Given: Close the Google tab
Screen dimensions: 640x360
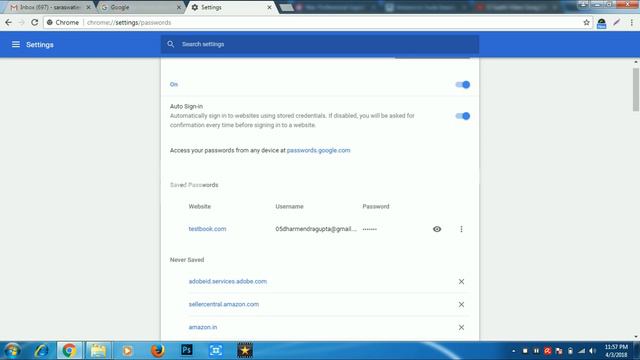Looking at the screenshot, I should tap(179, 7).
